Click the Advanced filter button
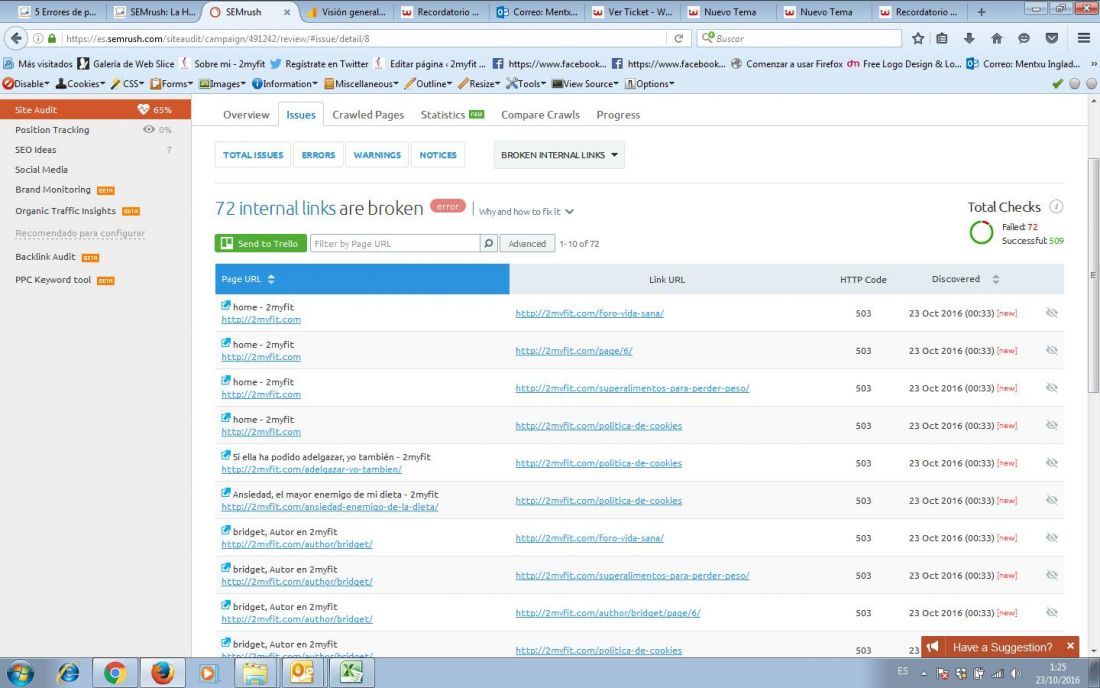This screenshot has width=1100, height=688. pos(527,243)
